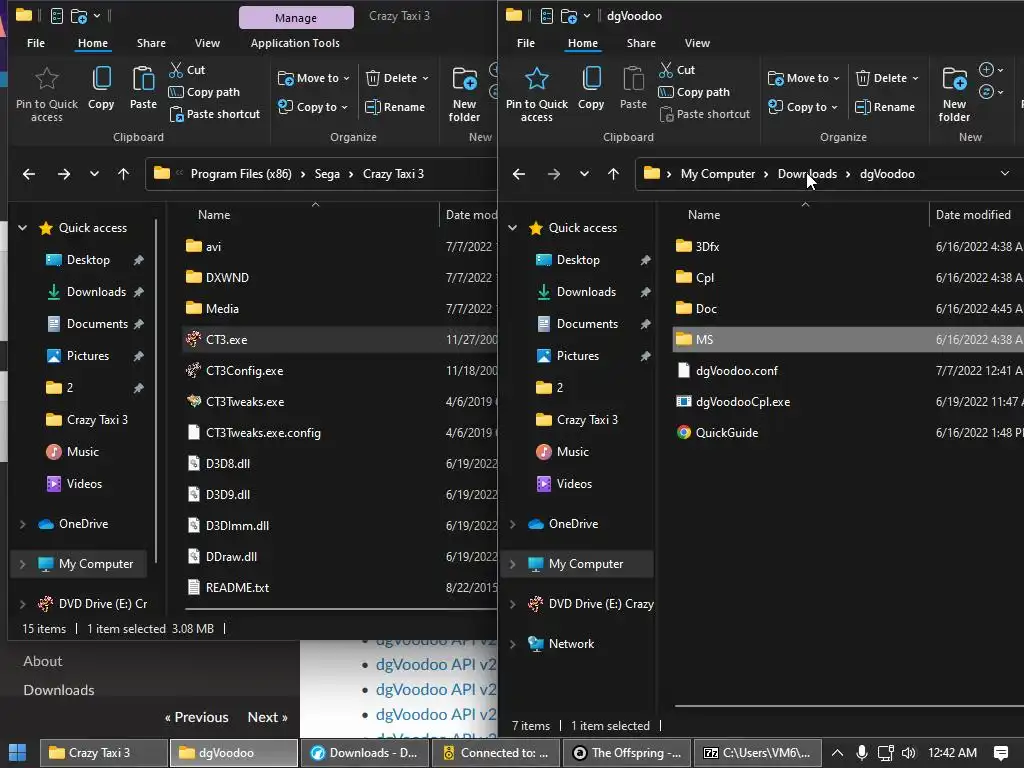Viewport: 1024px width, 768px height.
Task: Expand My Computer in Crazy Taxi 3 sidebar
Action: [x=23, y=564]
